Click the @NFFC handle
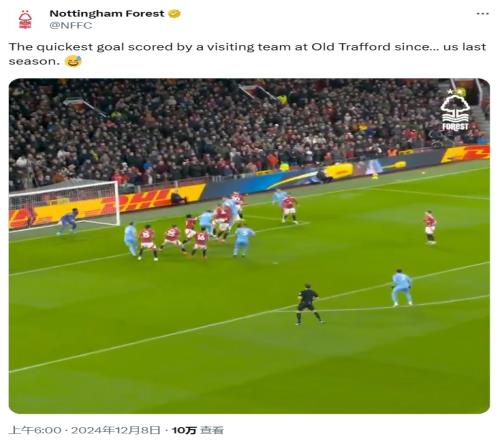Image resolution: width=500 pixels, height=440 pixels. click(71, 25)
